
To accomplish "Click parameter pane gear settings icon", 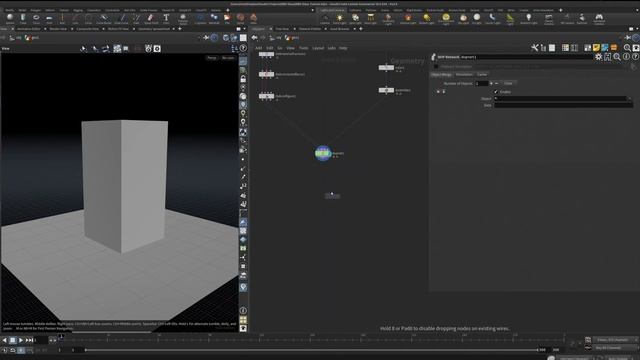I will click(x=598, y=57).
